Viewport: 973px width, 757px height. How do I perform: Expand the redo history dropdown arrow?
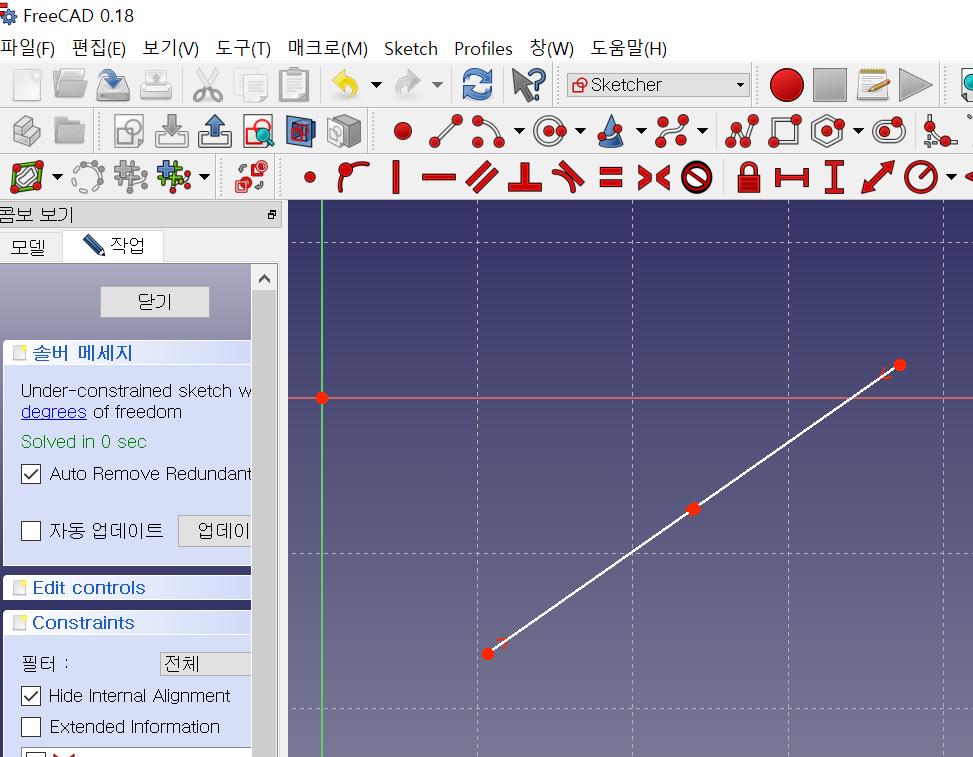pos(437,84)
